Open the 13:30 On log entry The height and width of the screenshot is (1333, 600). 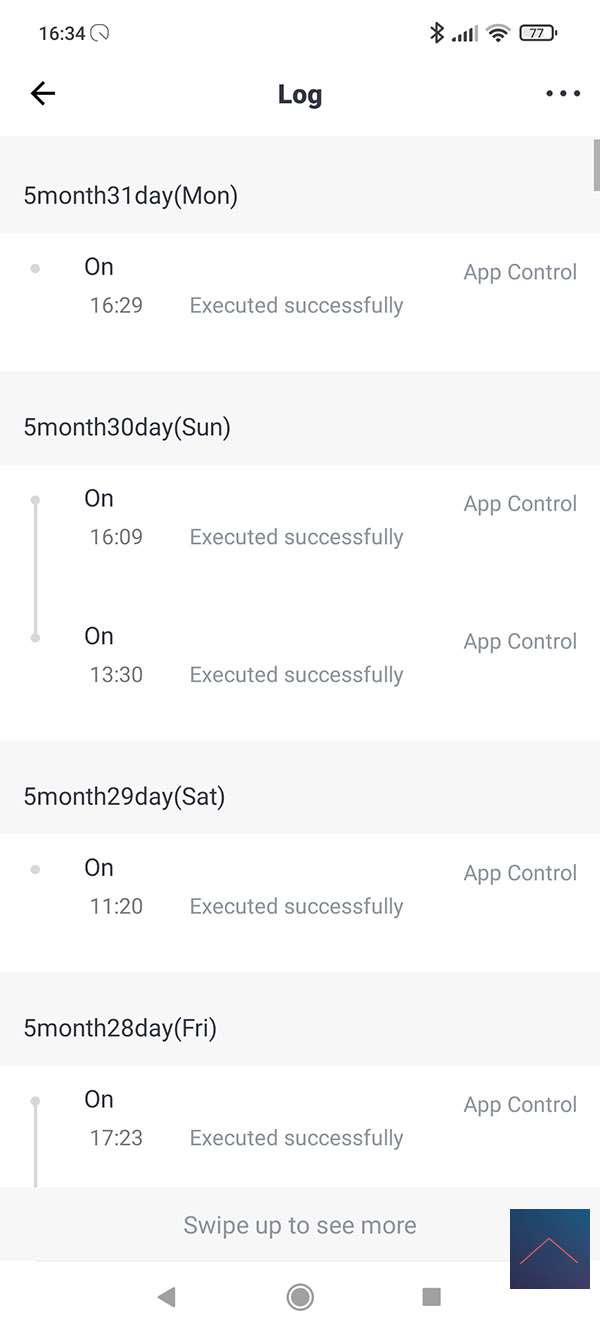point(300,656)
